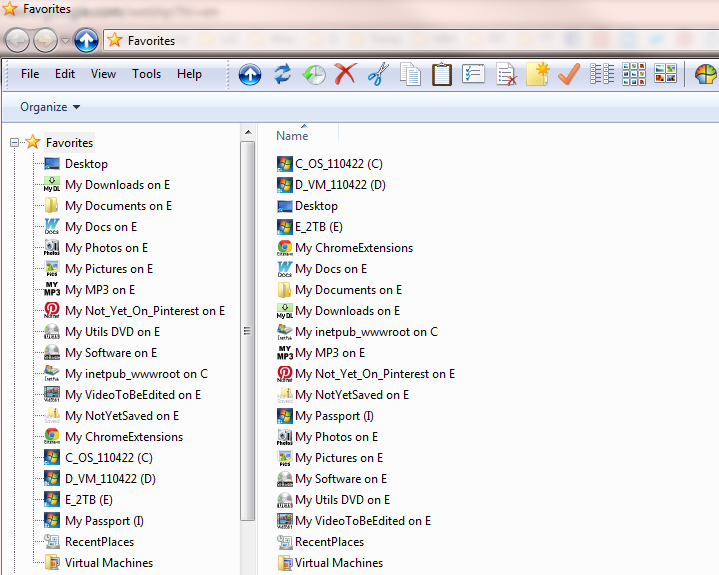This screenshot has height=575, width=719.
Task: Open the Tools menu
Action: coord(146,74)
